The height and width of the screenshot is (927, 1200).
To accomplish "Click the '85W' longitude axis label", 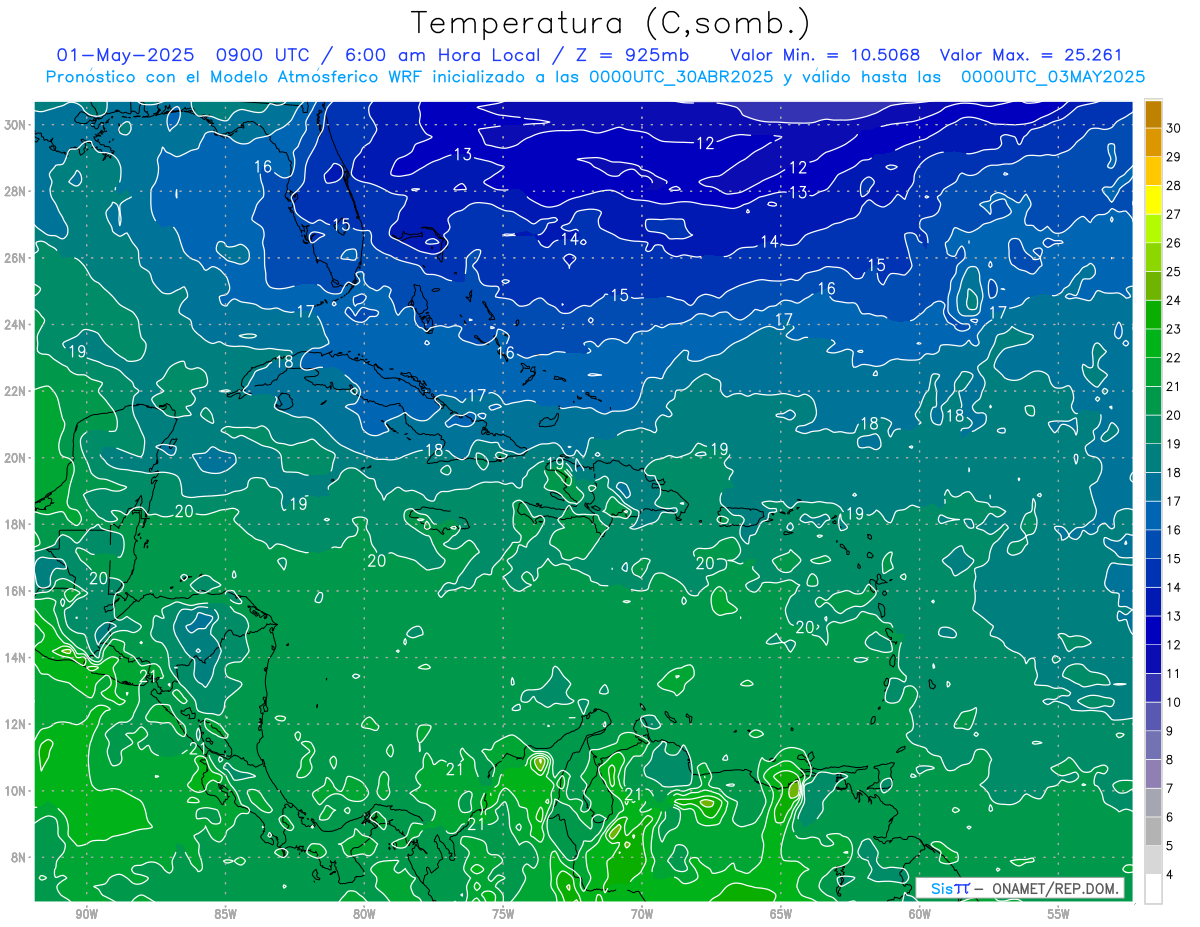I will click(x=225, y=914).
